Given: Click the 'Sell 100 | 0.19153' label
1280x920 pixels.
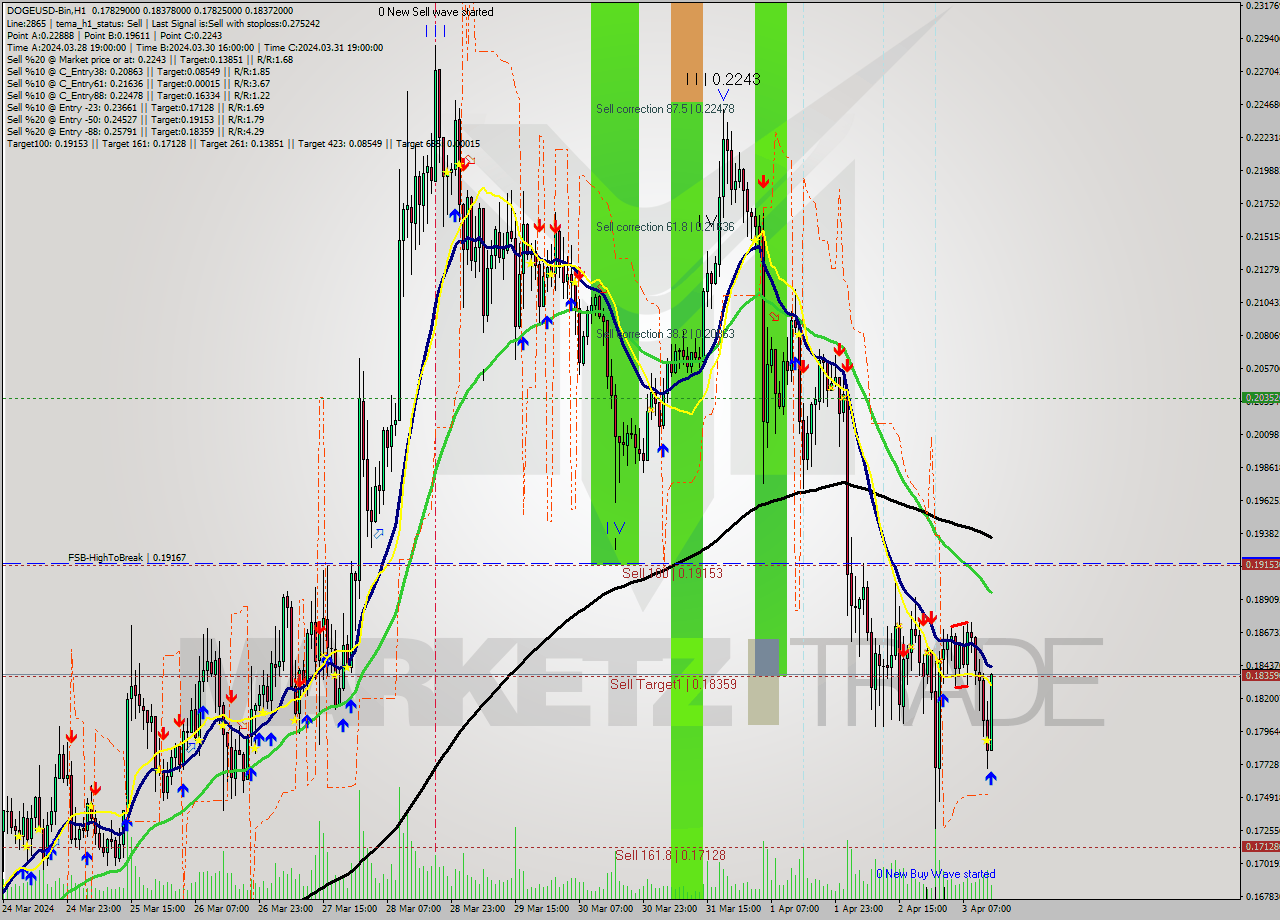Looking at the screenshot, I should coord(672,574).
